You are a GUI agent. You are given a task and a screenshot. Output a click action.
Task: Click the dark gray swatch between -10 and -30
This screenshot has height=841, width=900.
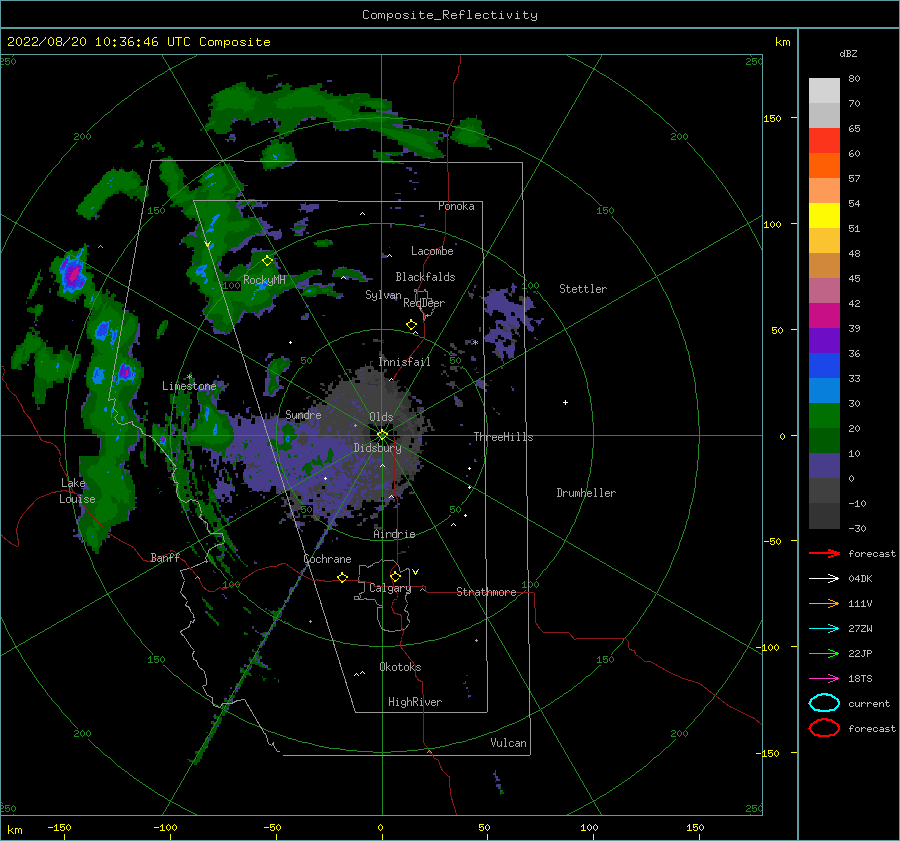pos(824,516)
